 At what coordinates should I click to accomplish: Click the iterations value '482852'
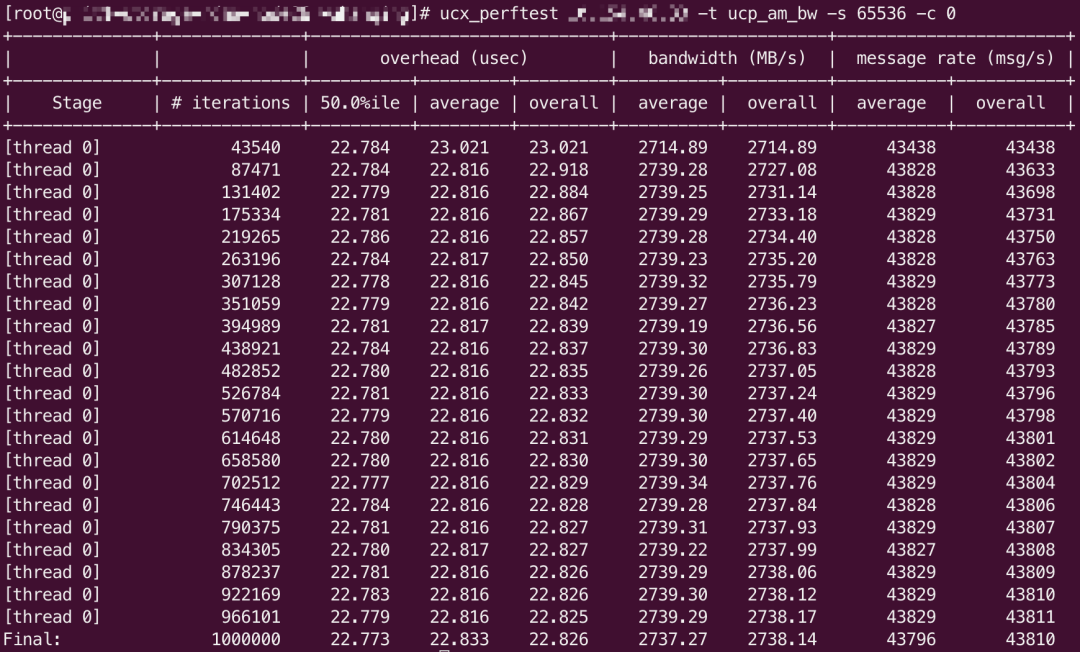tap(251, 371)
